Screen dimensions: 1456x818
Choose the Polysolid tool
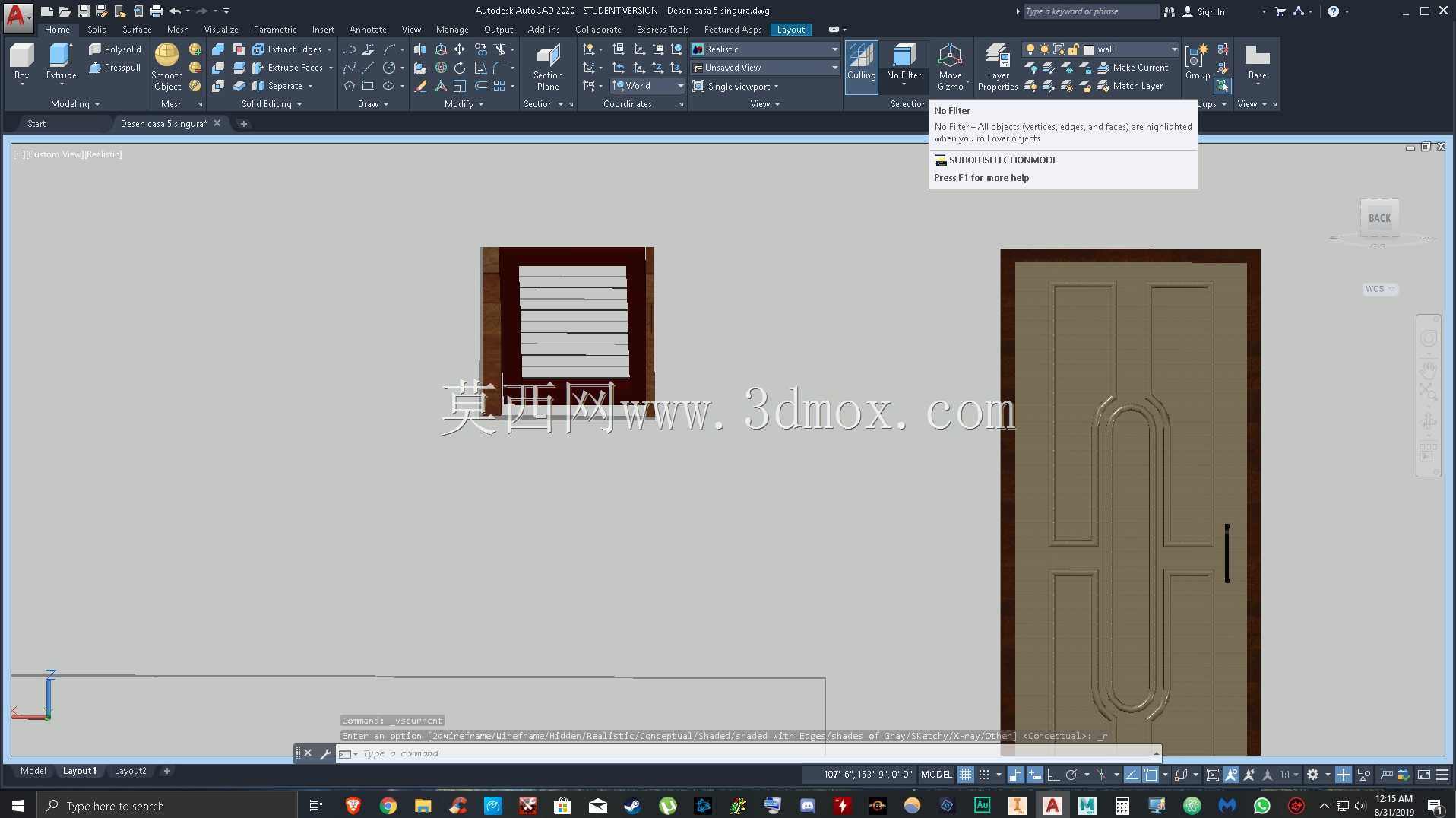(115, 49)
